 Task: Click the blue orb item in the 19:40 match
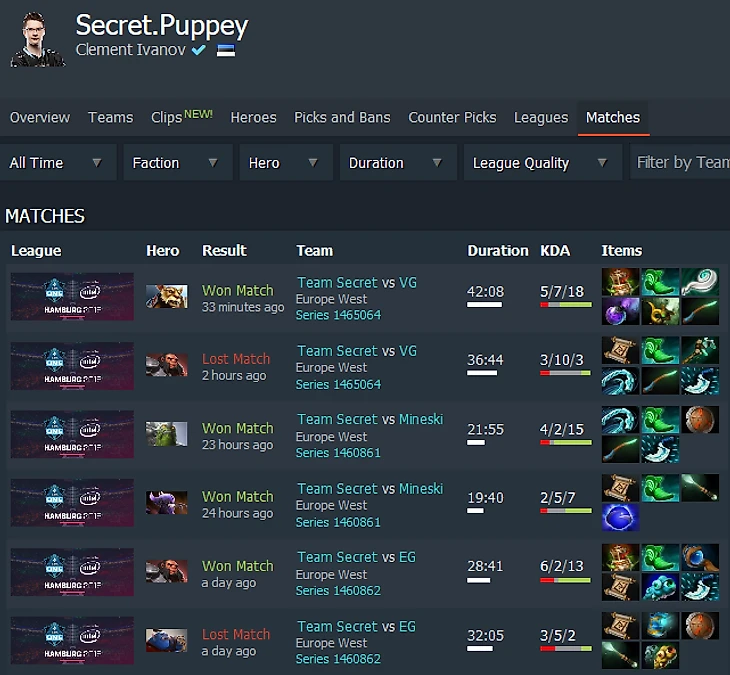click(620, 517)
